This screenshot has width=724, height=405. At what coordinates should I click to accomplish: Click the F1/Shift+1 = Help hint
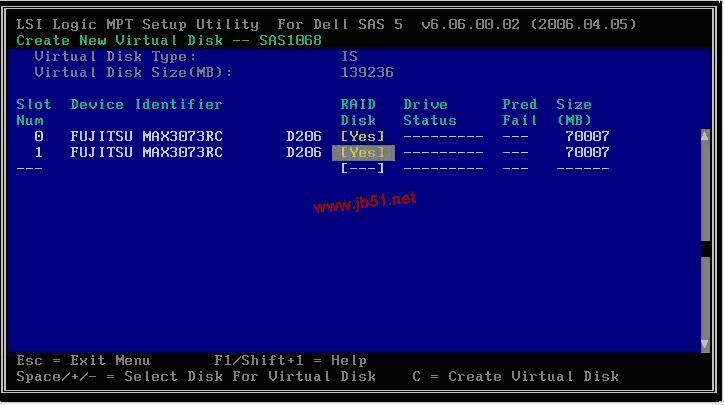tap(290, 360)
